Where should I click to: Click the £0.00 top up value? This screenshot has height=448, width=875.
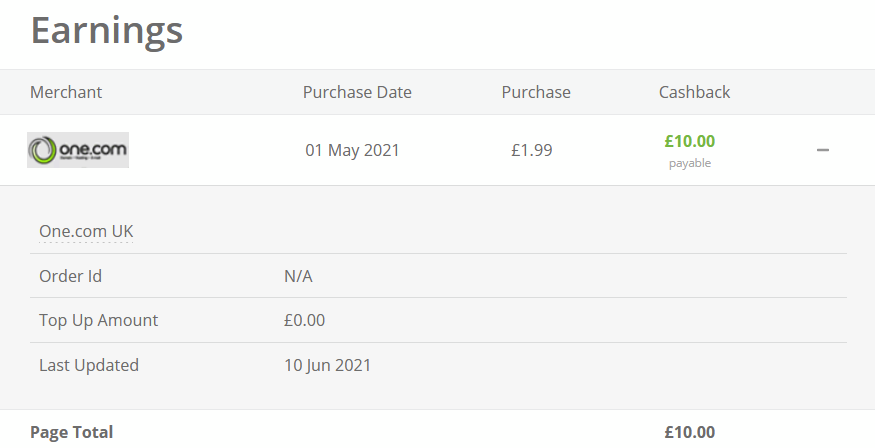tap(304, 321)
